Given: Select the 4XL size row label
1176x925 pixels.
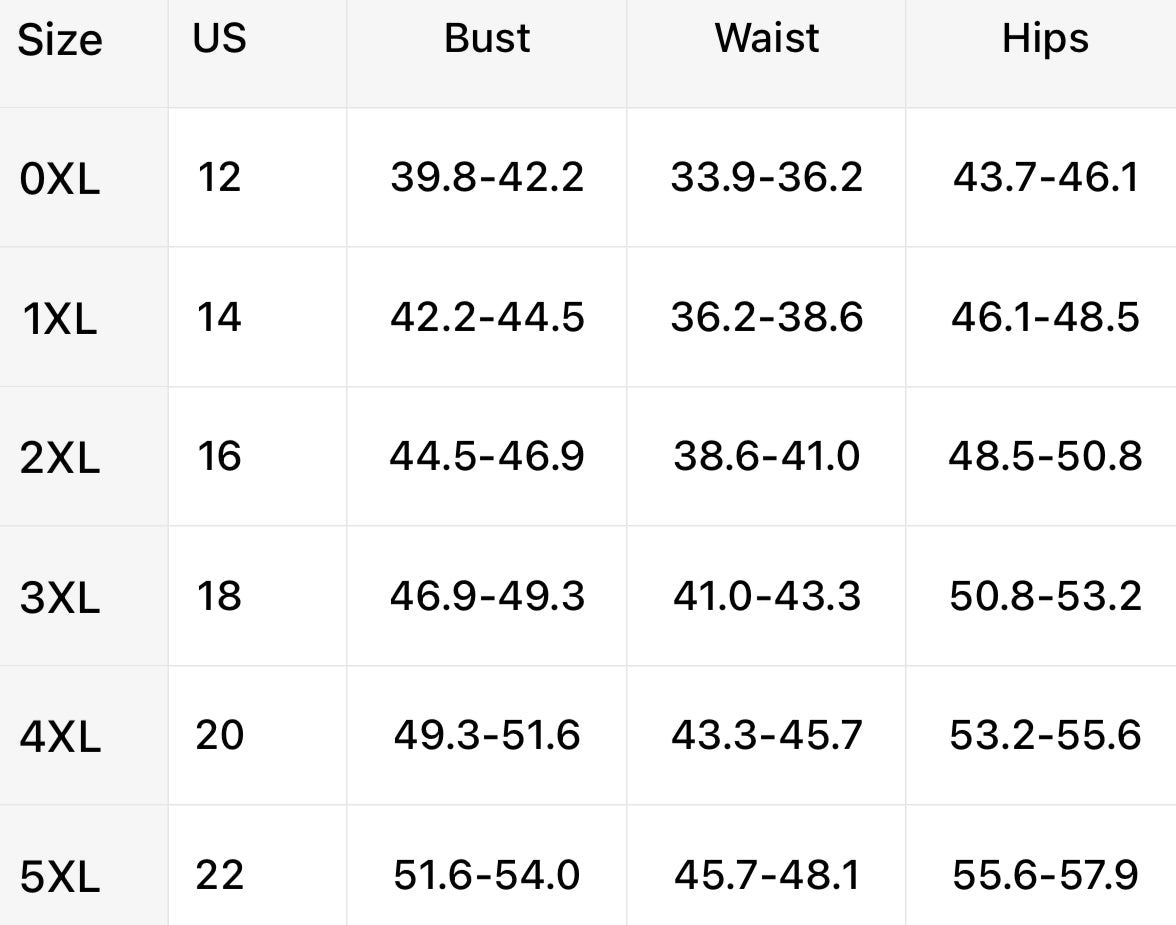Looking at the screenshot, I should pos(60,737).
